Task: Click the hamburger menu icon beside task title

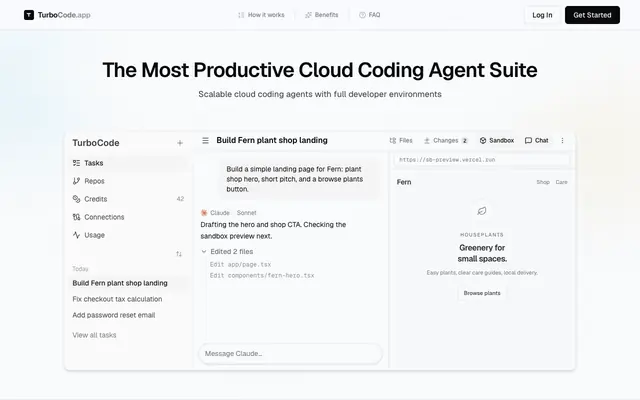Action: click(x=205, y=140)
